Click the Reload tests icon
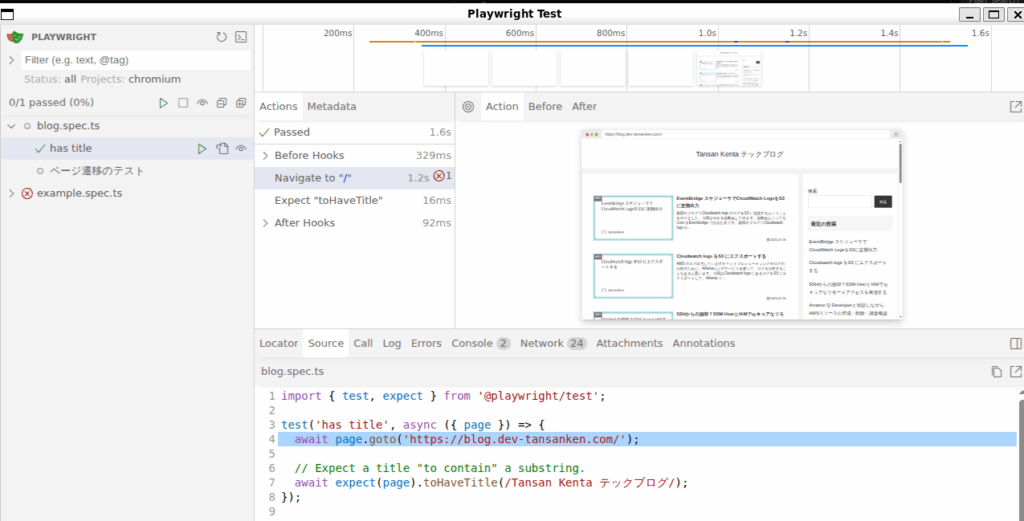This screenshot has width=1024, height=521. pyautogui.click(x=221, y=37)
